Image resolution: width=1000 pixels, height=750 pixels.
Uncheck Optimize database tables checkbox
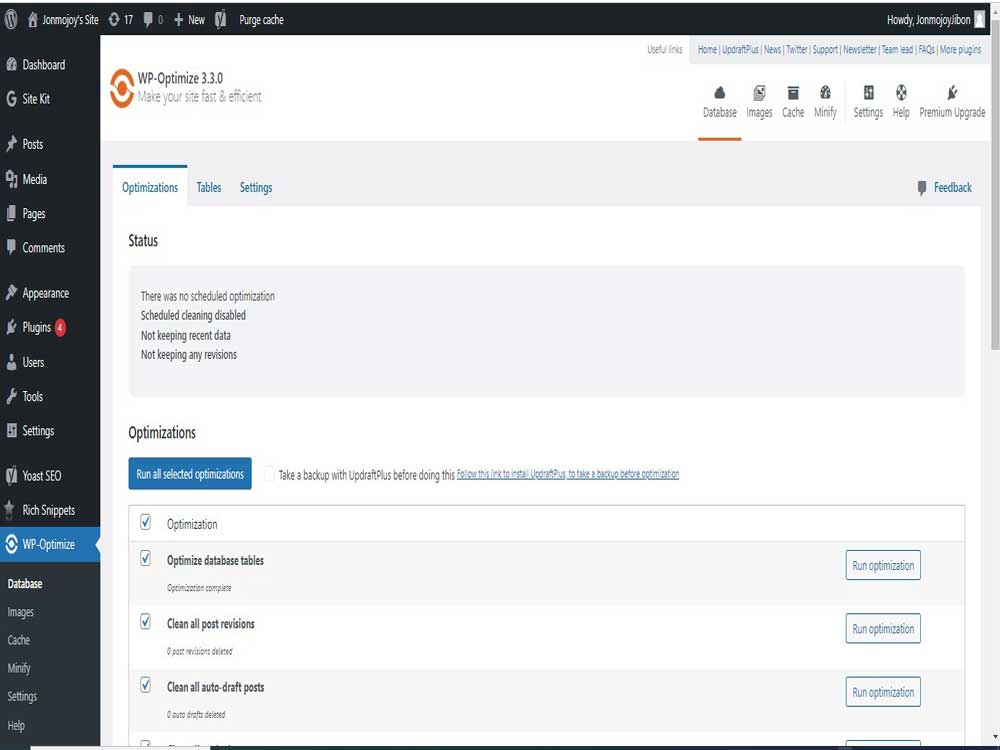(145, 559)
